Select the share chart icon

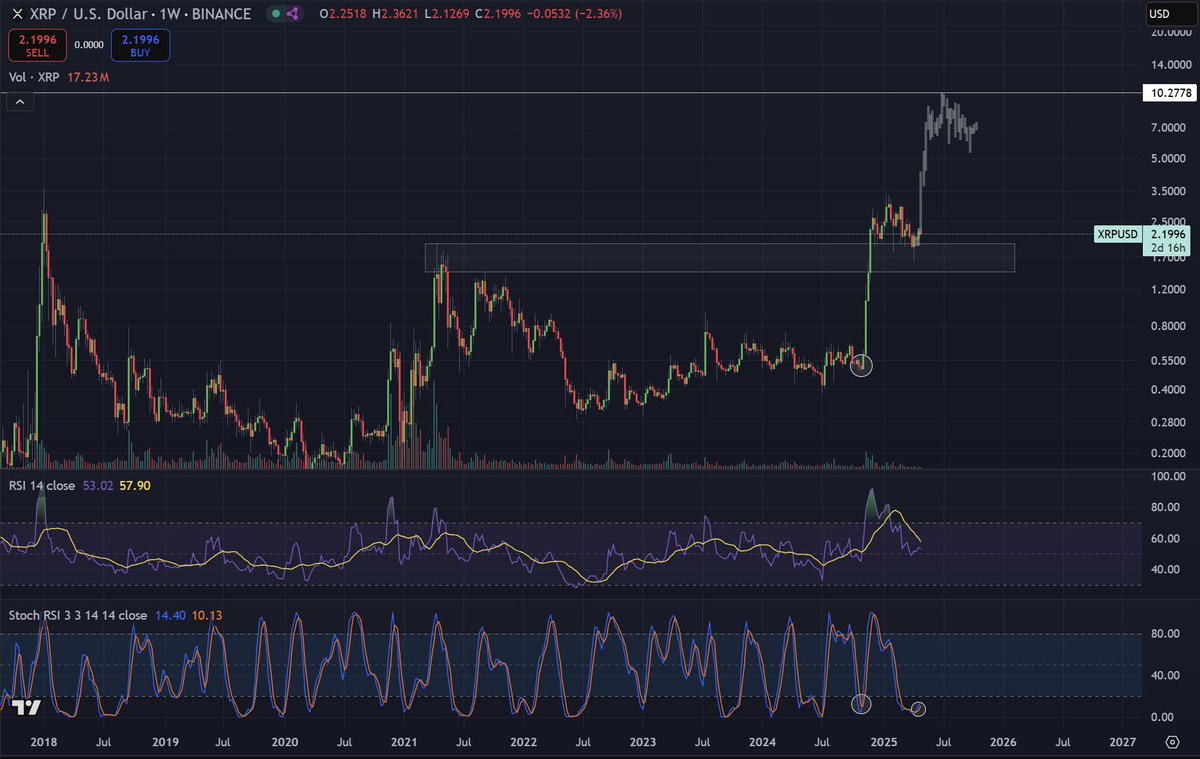point(292,14)
